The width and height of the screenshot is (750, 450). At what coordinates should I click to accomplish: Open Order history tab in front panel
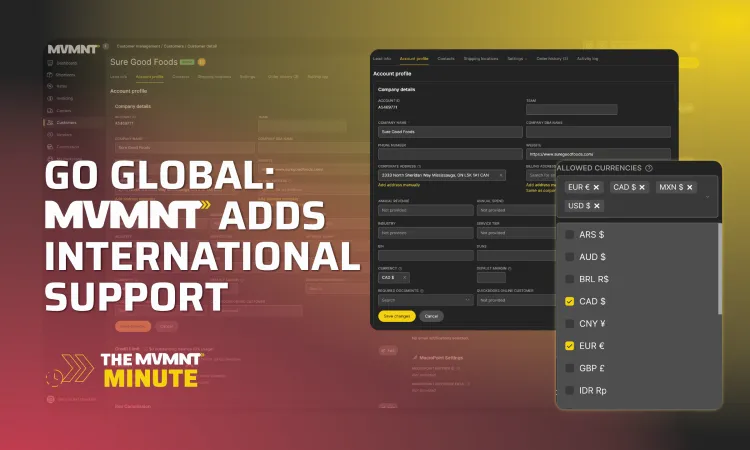[552, 59]
